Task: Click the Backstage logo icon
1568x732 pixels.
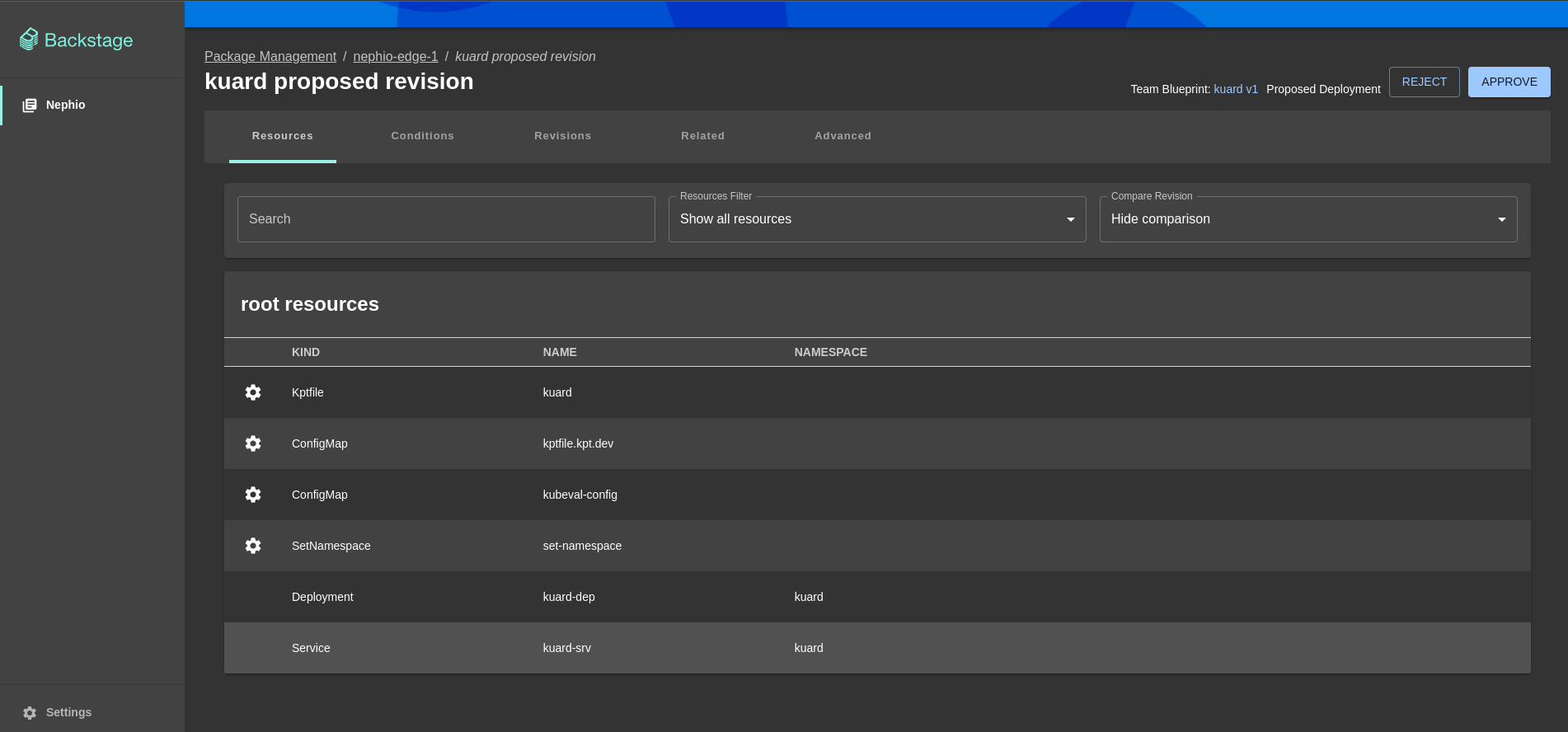Action: point(29,40)
